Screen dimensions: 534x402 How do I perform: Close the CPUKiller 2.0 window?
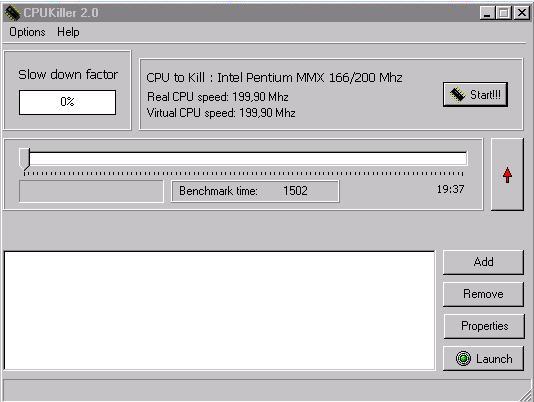pyautogui.click(x=522, y=13)
